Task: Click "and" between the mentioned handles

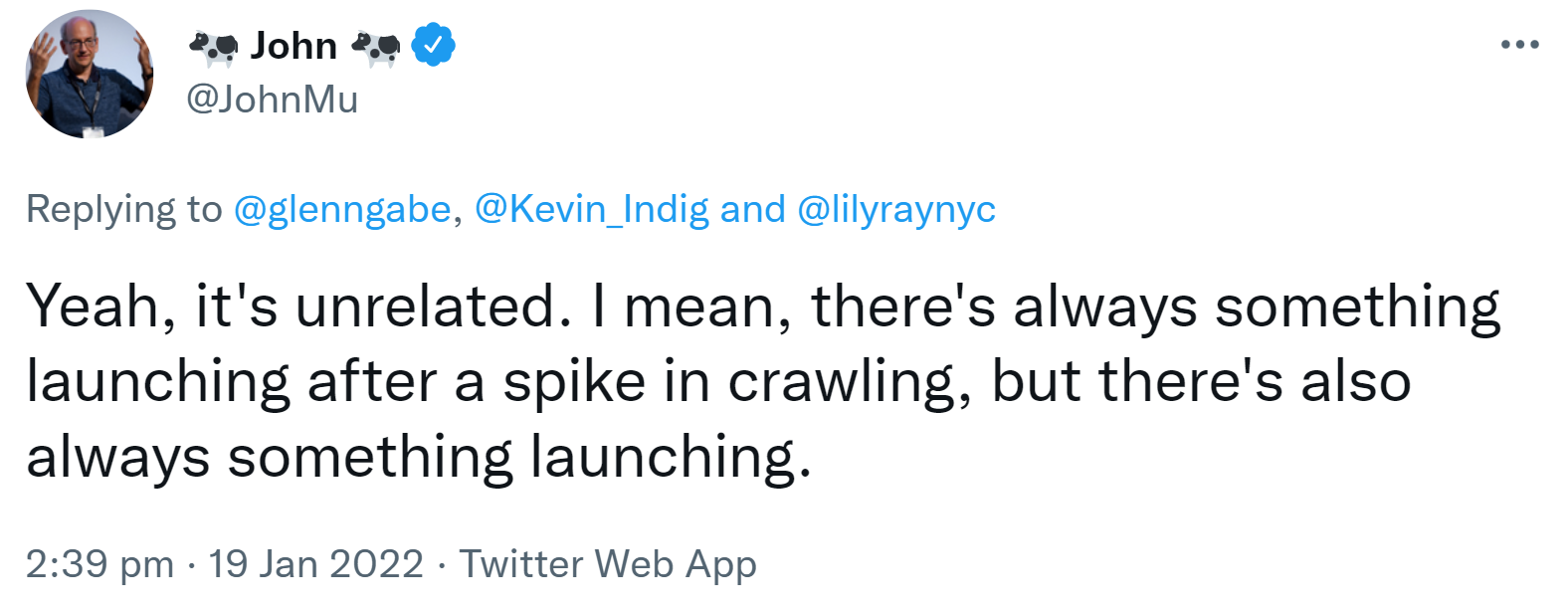Action: click(x=752, y=209)
